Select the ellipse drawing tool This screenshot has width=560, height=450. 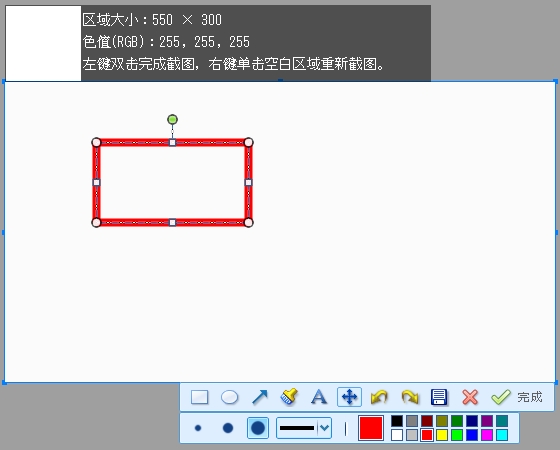[230, 397]
